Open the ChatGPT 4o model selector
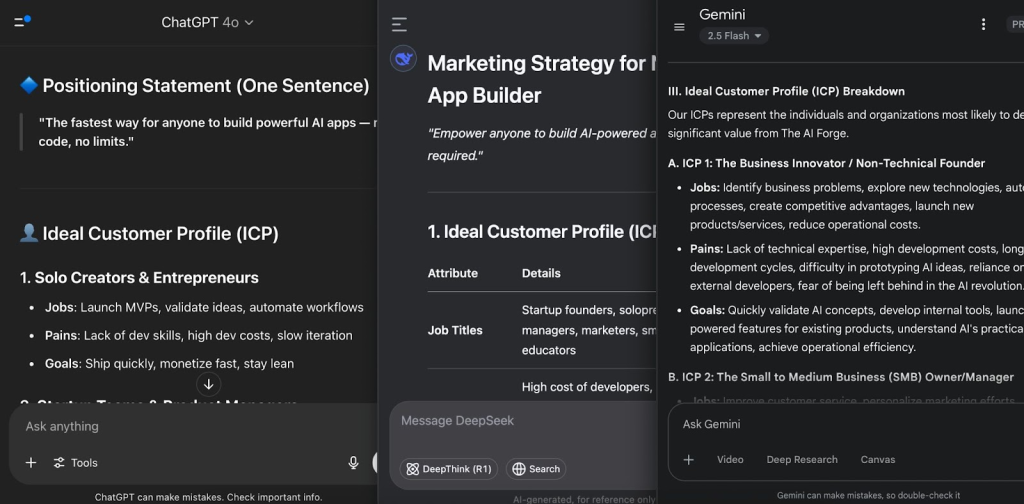 (x=207, y=22)
